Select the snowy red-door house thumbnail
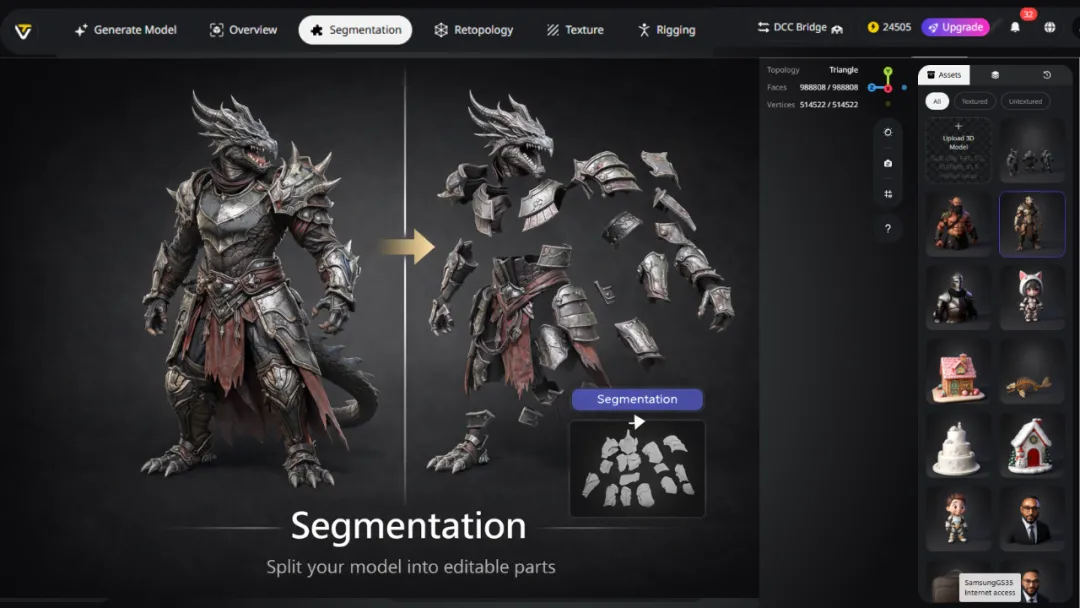Viewport: 1080px width, 608px height. 1032,446
